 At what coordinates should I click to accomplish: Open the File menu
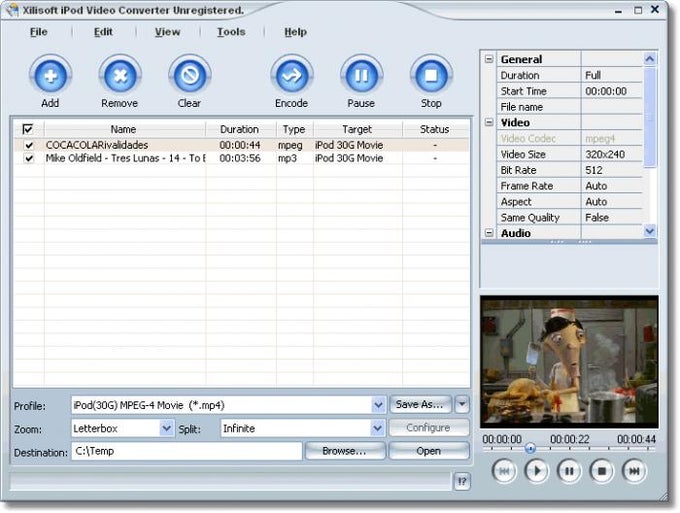point(39,32)
